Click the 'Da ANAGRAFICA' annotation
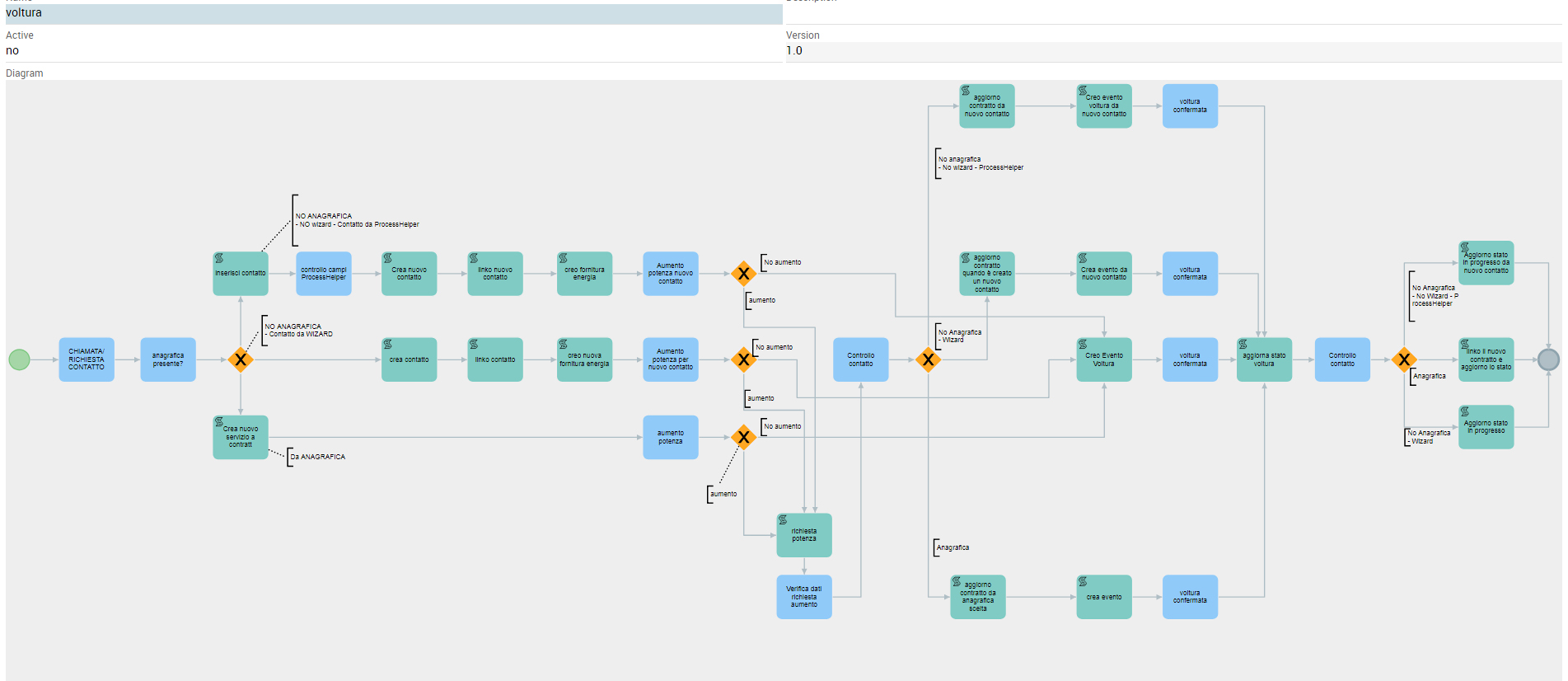 click(x=318, y=457)
